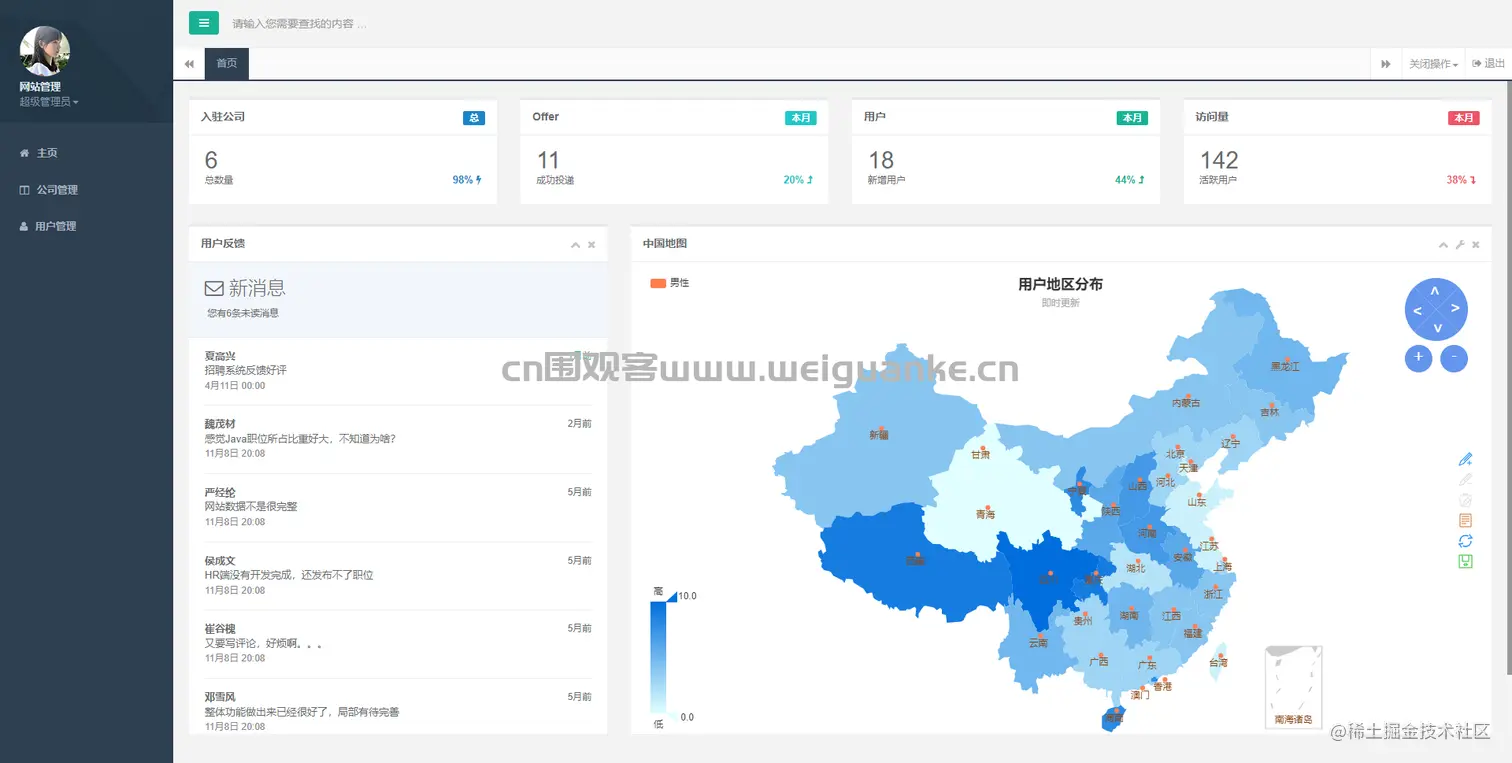The image size is (1512, 763).
Task: Collapse the 中国地图 panel
Action: tap(1443, 244)
